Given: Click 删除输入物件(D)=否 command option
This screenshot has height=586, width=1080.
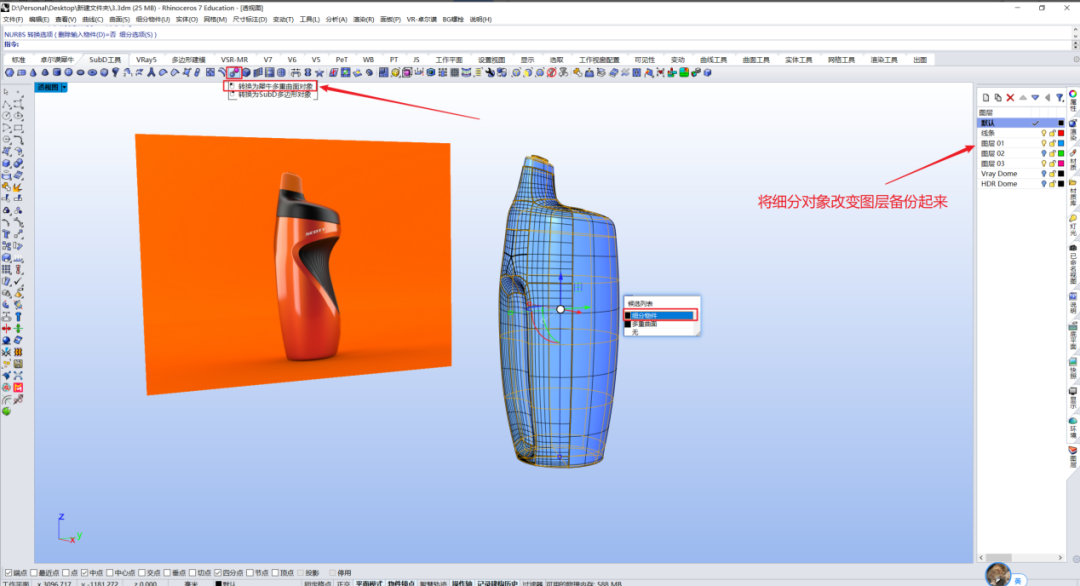Looking at the screenshot, I should pos(85,34).
